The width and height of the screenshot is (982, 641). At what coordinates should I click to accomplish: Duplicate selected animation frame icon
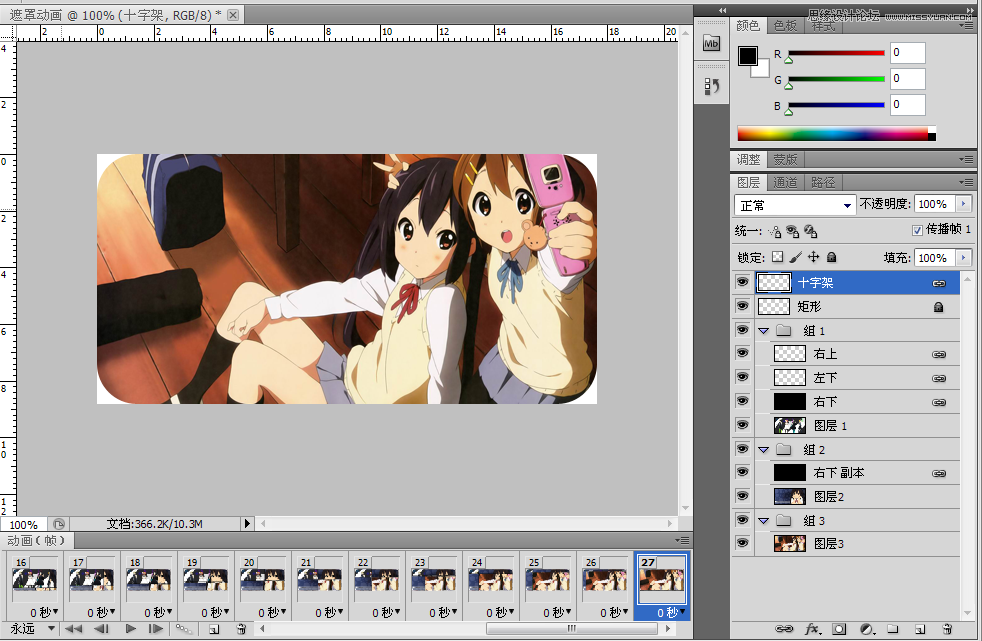point(214,629)
